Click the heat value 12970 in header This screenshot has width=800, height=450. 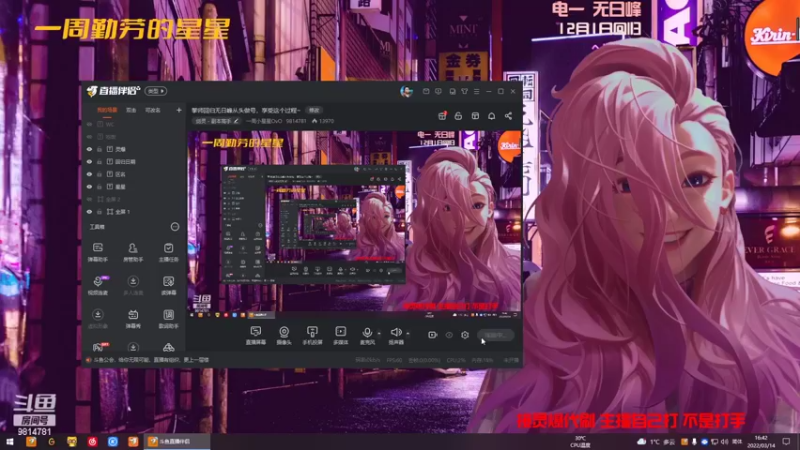323,121
